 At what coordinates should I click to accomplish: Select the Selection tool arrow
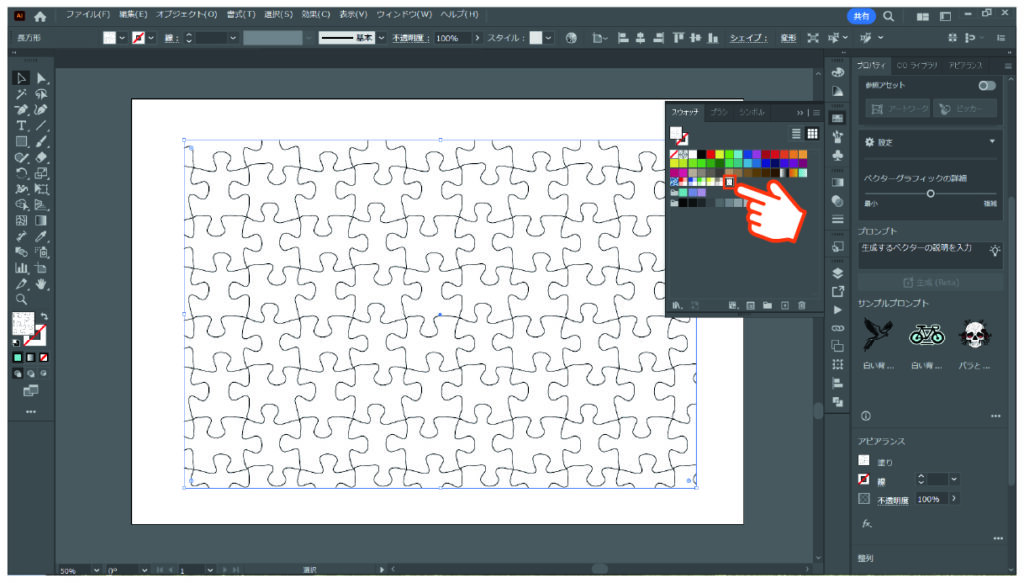[x=21, y=78]
